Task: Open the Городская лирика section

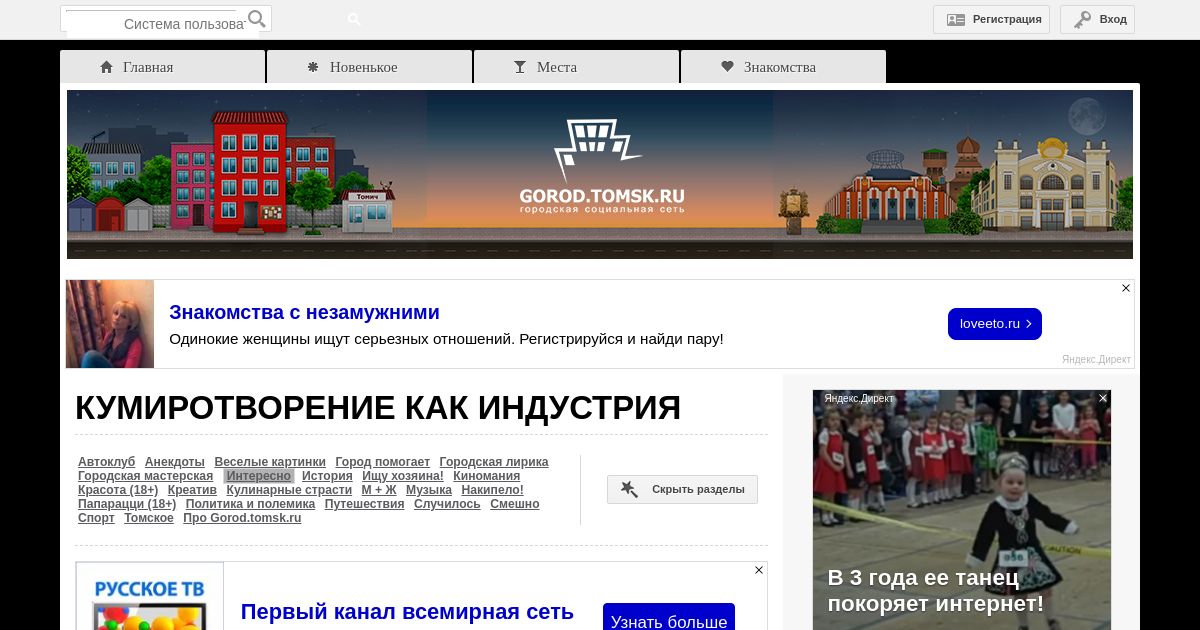Action: pyautogui.click(x=494, y=462)
